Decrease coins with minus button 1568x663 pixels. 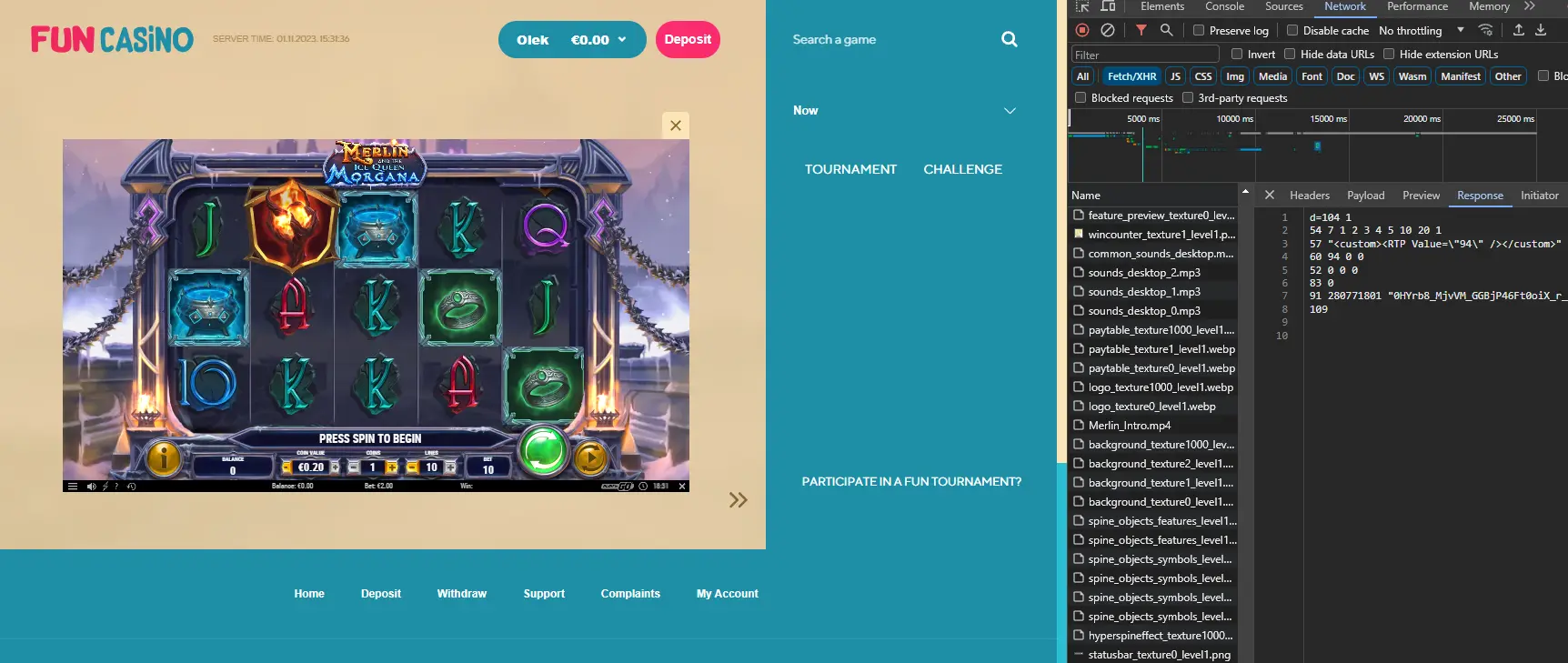coord(353,467)
